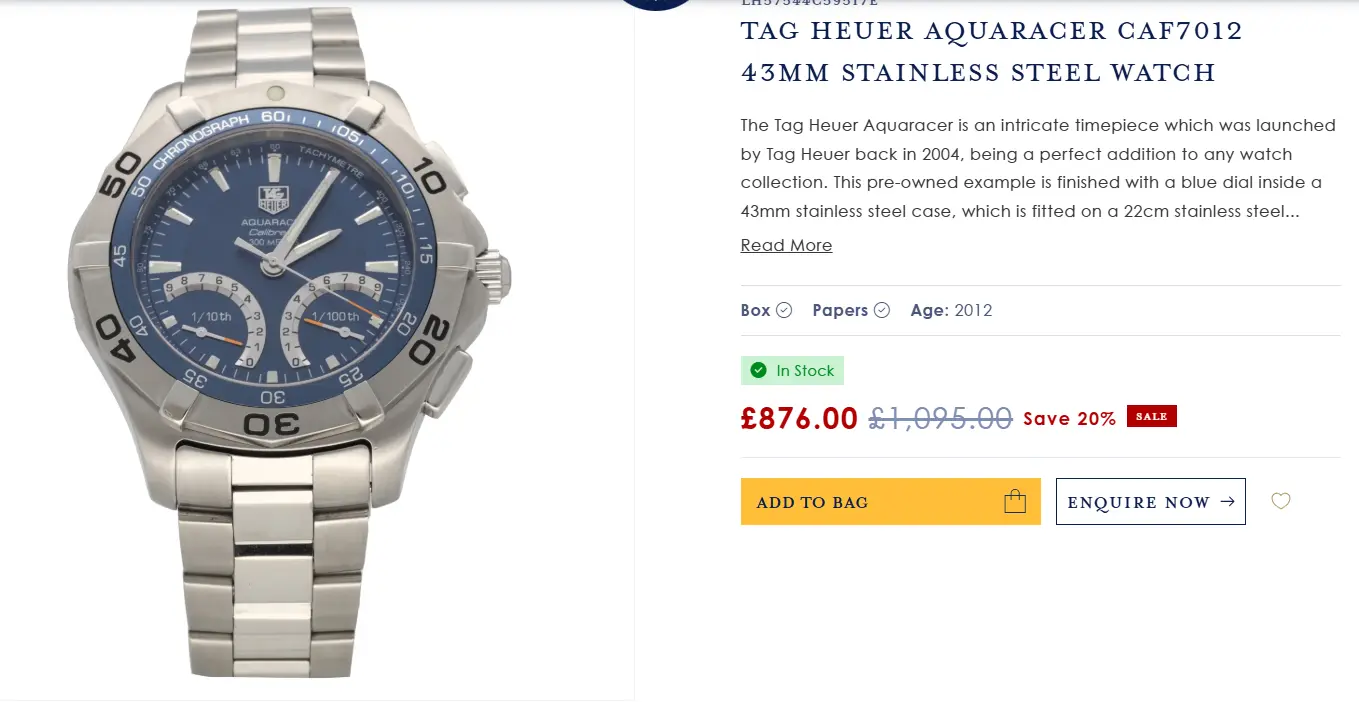1359x703 pixels.
Task: Click the heart wishlist icon
Action: click(1280, 501)
